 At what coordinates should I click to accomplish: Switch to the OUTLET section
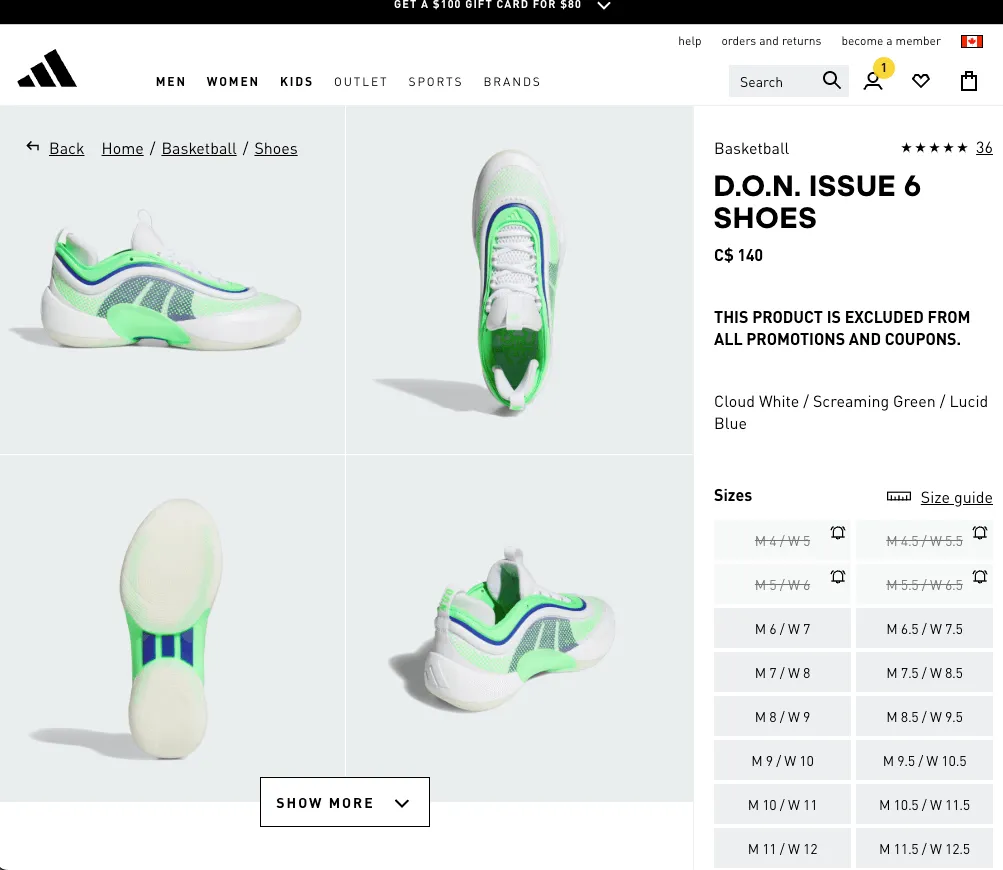(360, 81)
